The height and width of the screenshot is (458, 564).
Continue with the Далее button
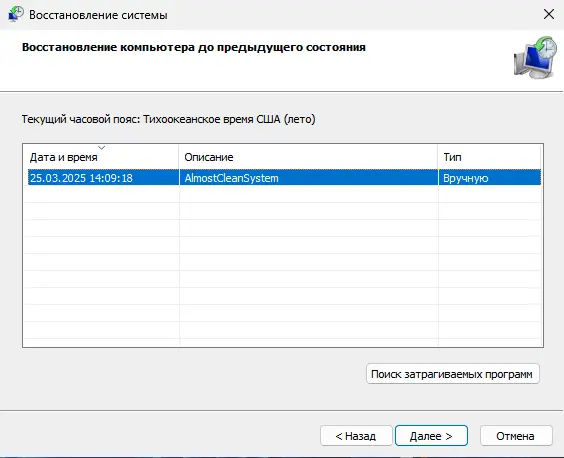click(x=431, y=436)
